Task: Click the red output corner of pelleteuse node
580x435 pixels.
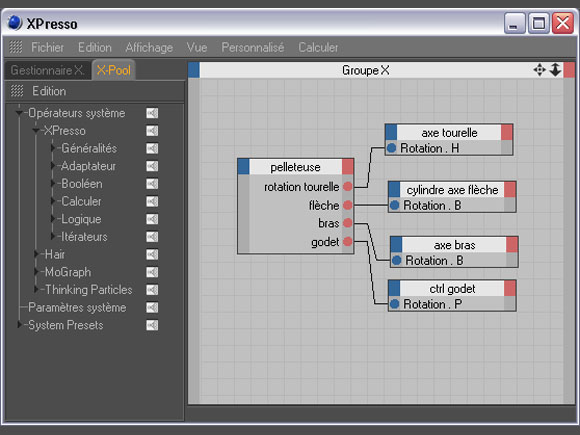Action: 348,167
